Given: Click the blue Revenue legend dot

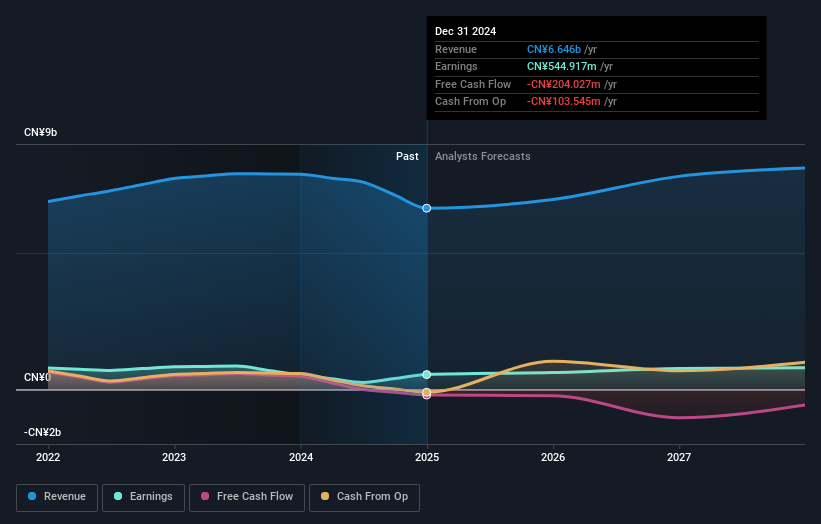Looking at the screenshot, I should pyautogui.click(x=32, y=496).
